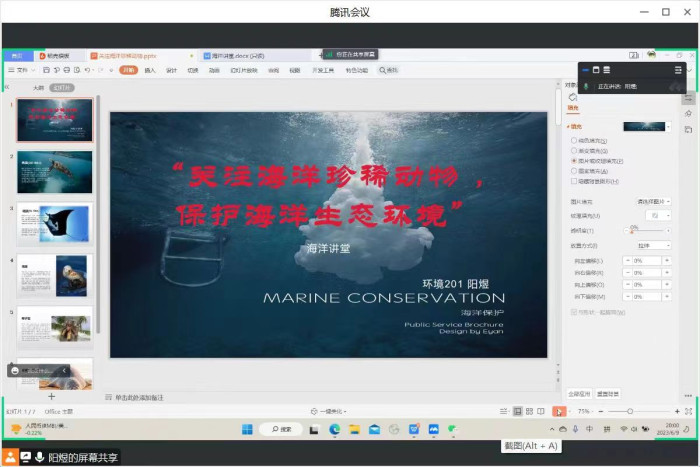Switch to slide sorter grid view icon

[x=529, y=411]
